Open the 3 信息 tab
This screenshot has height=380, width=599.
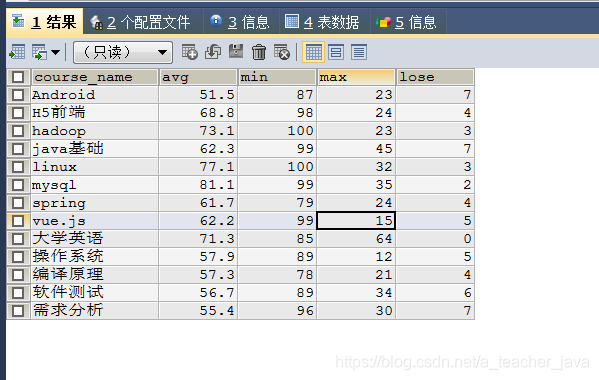(x=241, y=22)
